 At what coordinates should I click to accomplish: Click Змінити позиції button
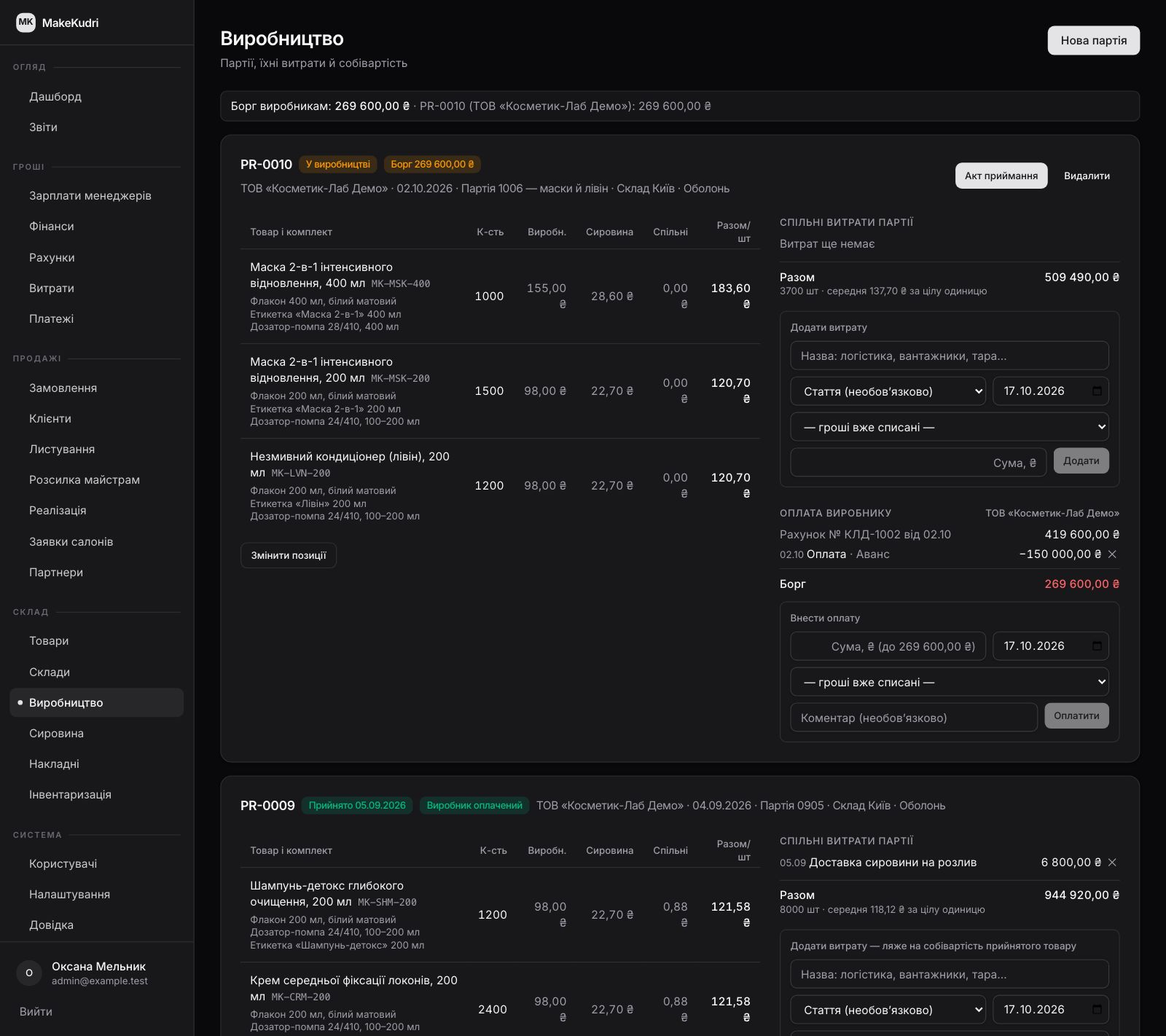pyautogui.click(x=289, y=555)
